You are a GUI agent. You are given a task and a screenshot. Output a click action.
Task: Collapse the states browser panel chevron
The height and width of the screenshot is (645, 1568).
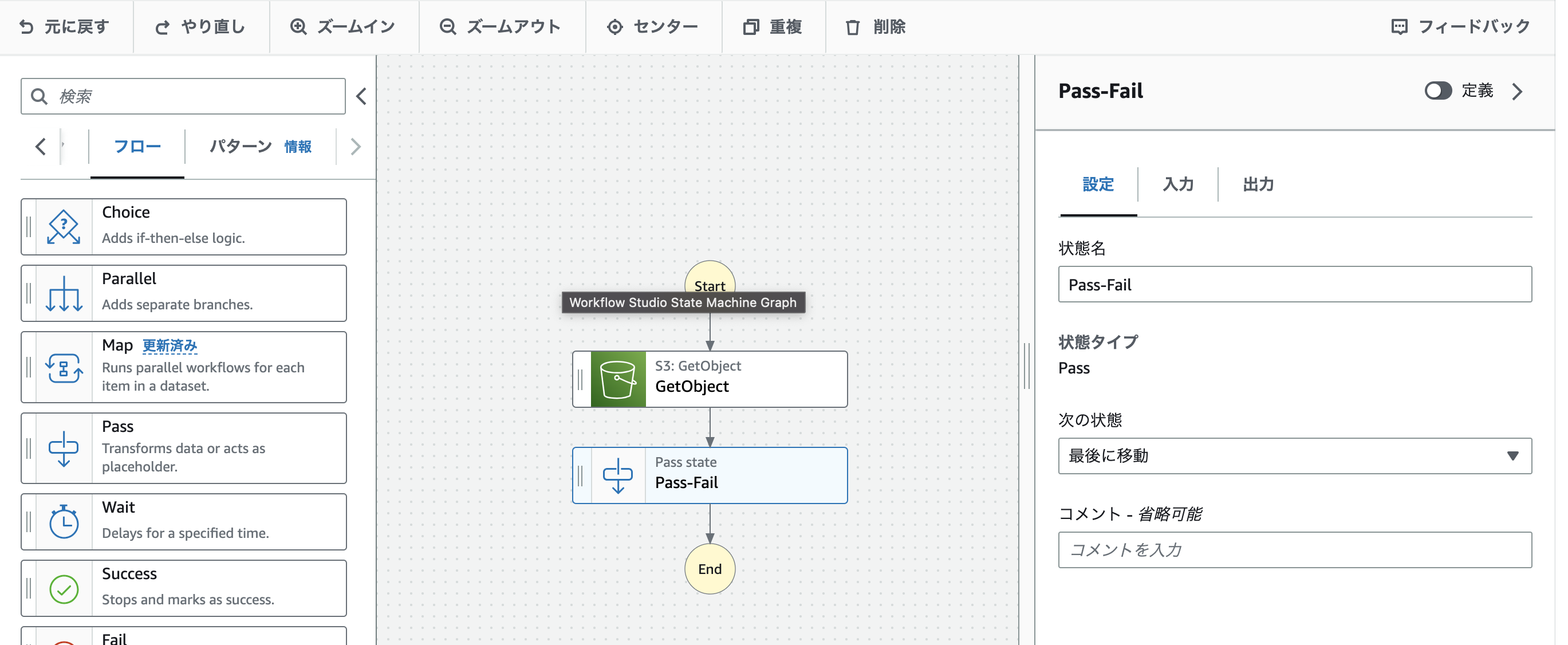click(x=361, y=96)
